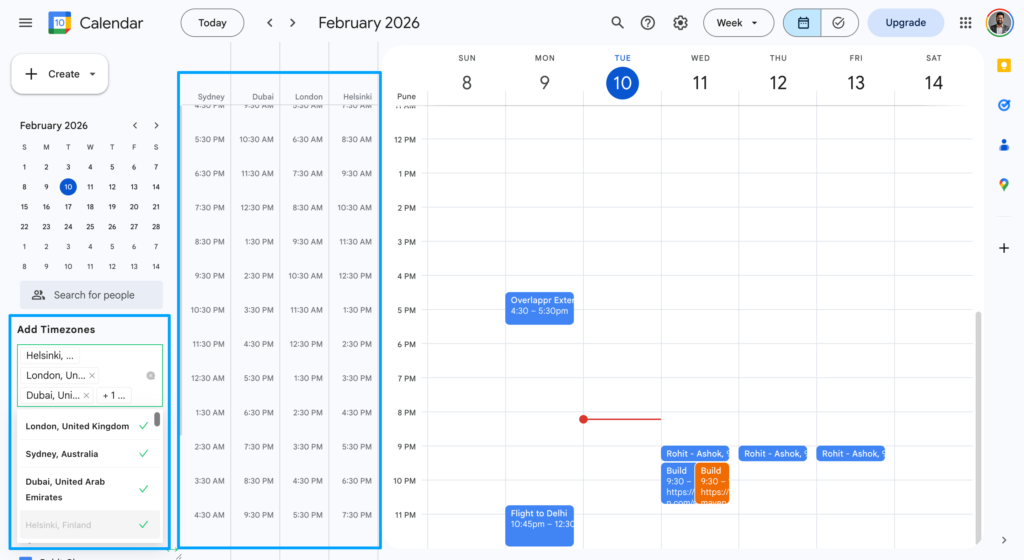
Task: Open the support help icon
Action: [648, 23]
